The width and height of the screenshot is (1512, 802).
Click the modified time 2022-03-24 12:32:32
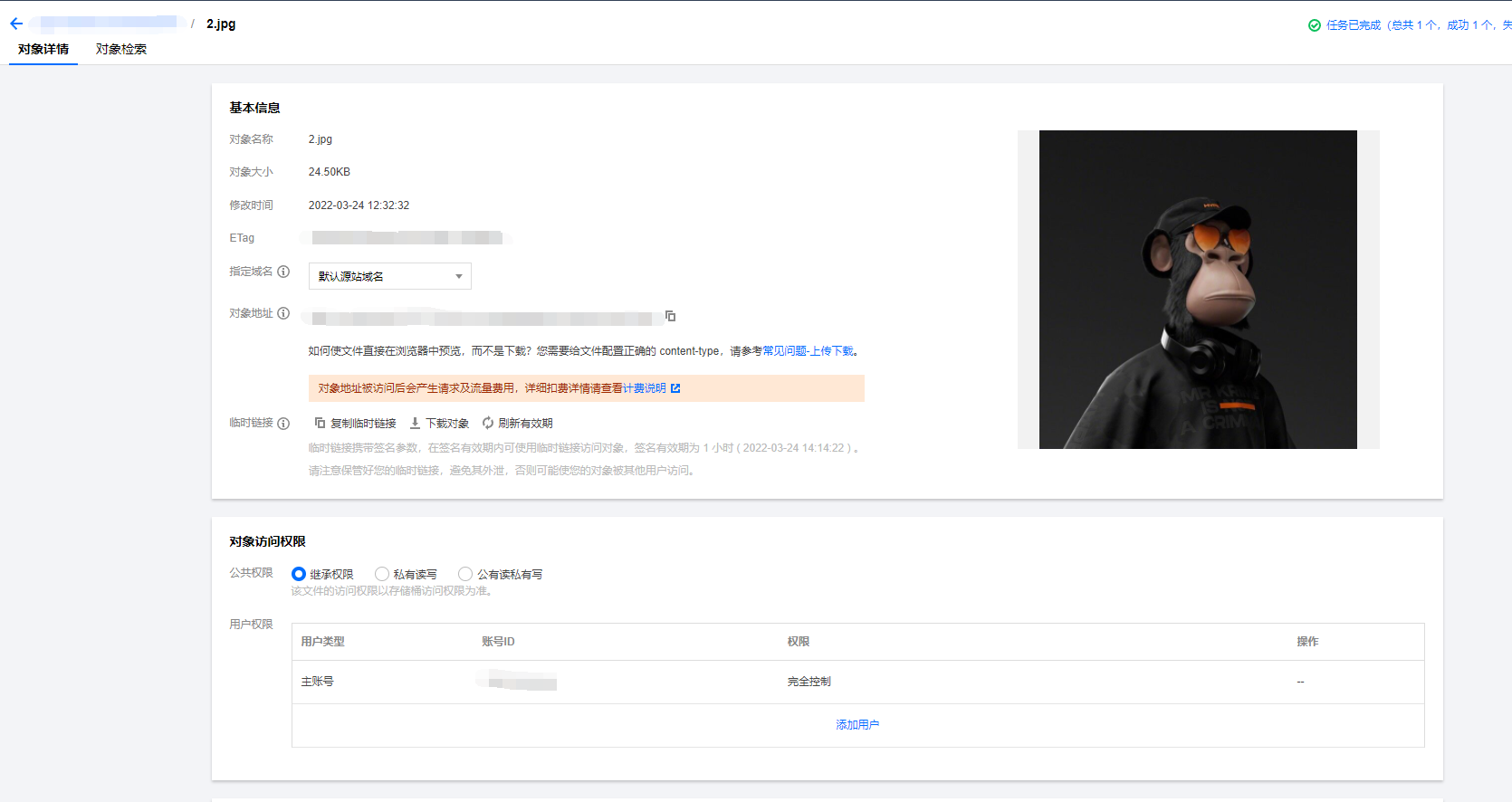click(x=359, y=205)
